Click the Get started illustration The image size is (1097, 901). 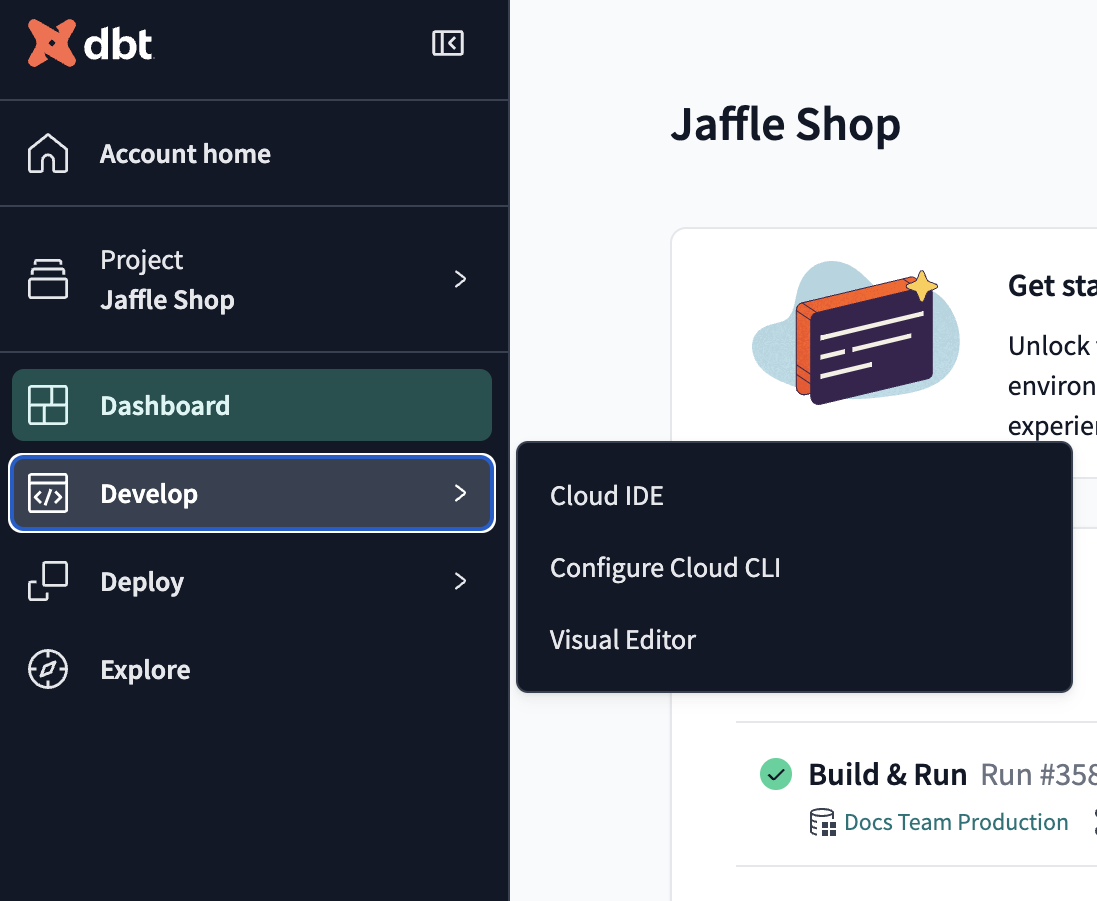[855, 334]
